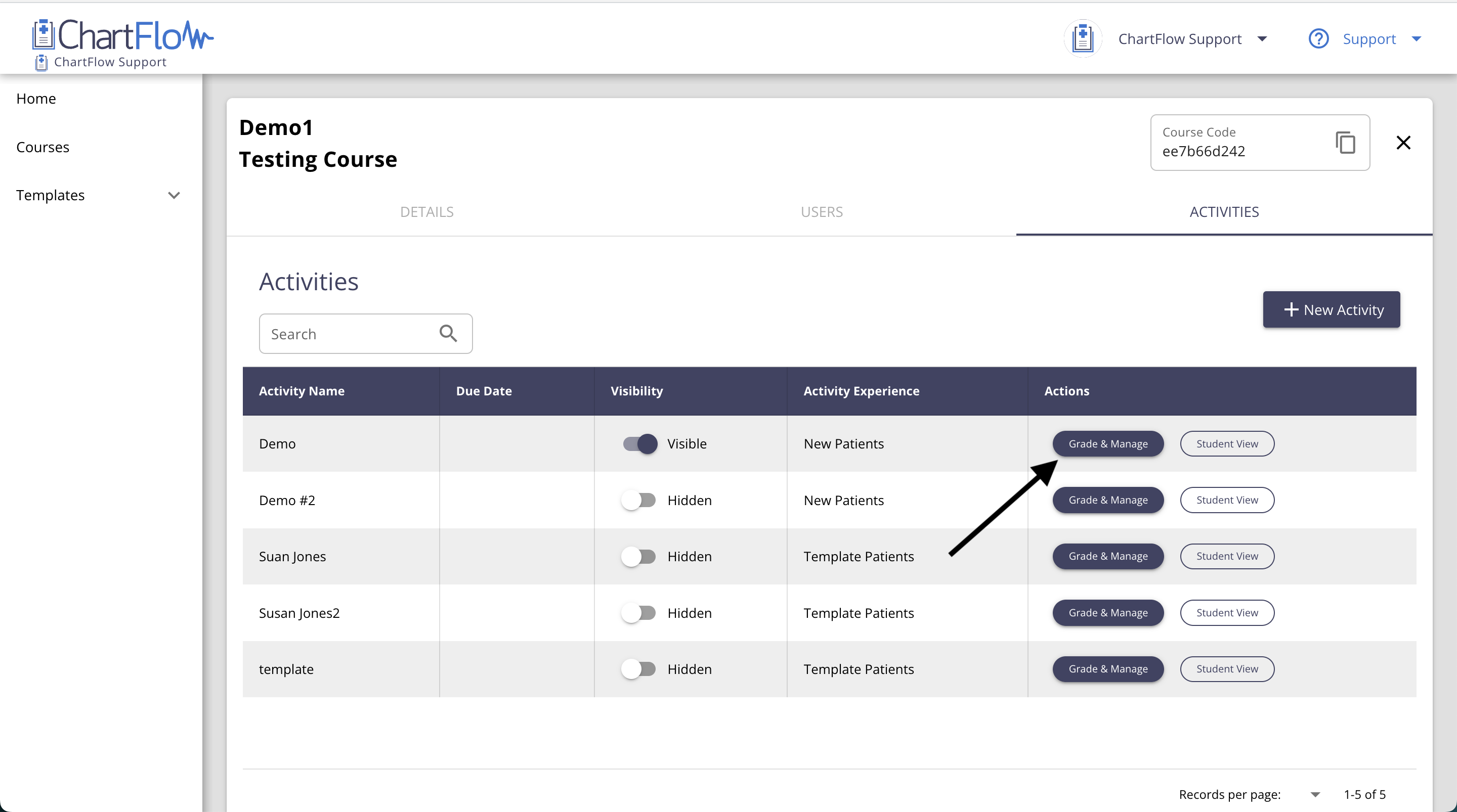Screen dimensions: 1457x812
Task: Switch to the DETAILS tab
Action: click(x=426, y=212)
